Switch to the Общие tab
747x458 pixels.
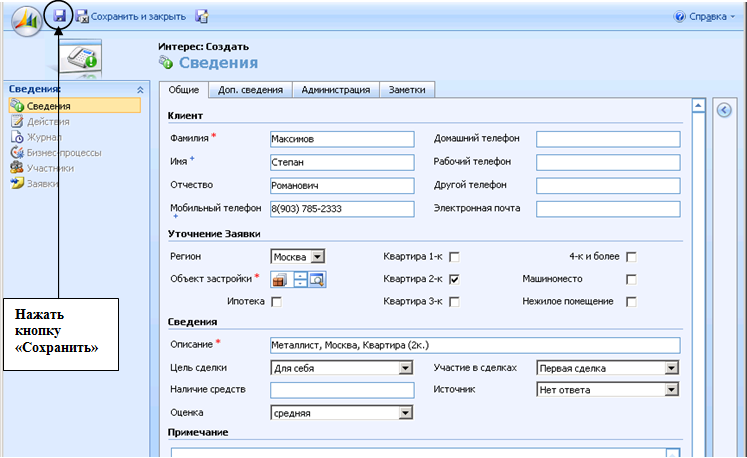(183, 90)
